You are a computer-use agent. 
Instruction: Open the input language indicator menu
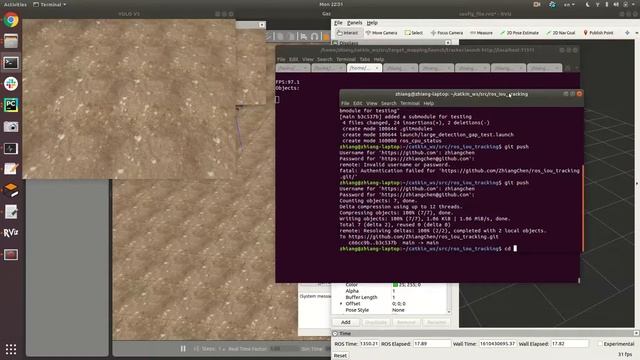tap(569, 4)
